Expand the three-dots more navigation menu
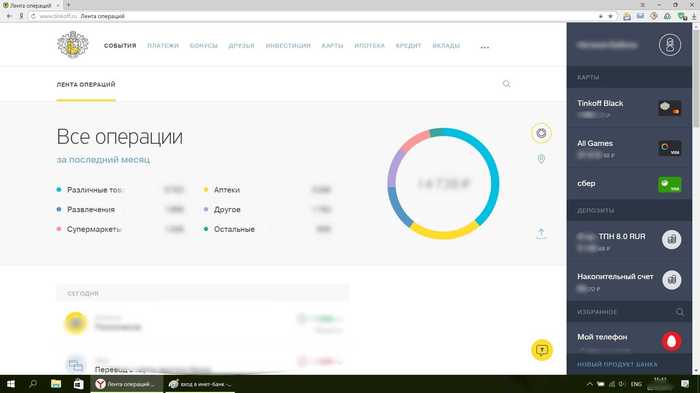Viewport: 700px width, 393px height. [485, 46]
